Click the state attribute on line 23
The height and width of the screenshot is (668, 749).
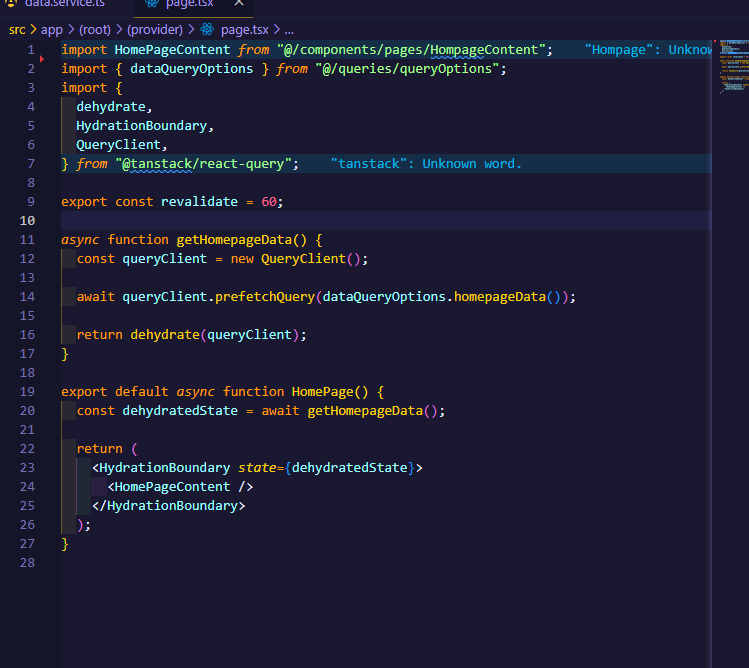click(x=257, y=468)
